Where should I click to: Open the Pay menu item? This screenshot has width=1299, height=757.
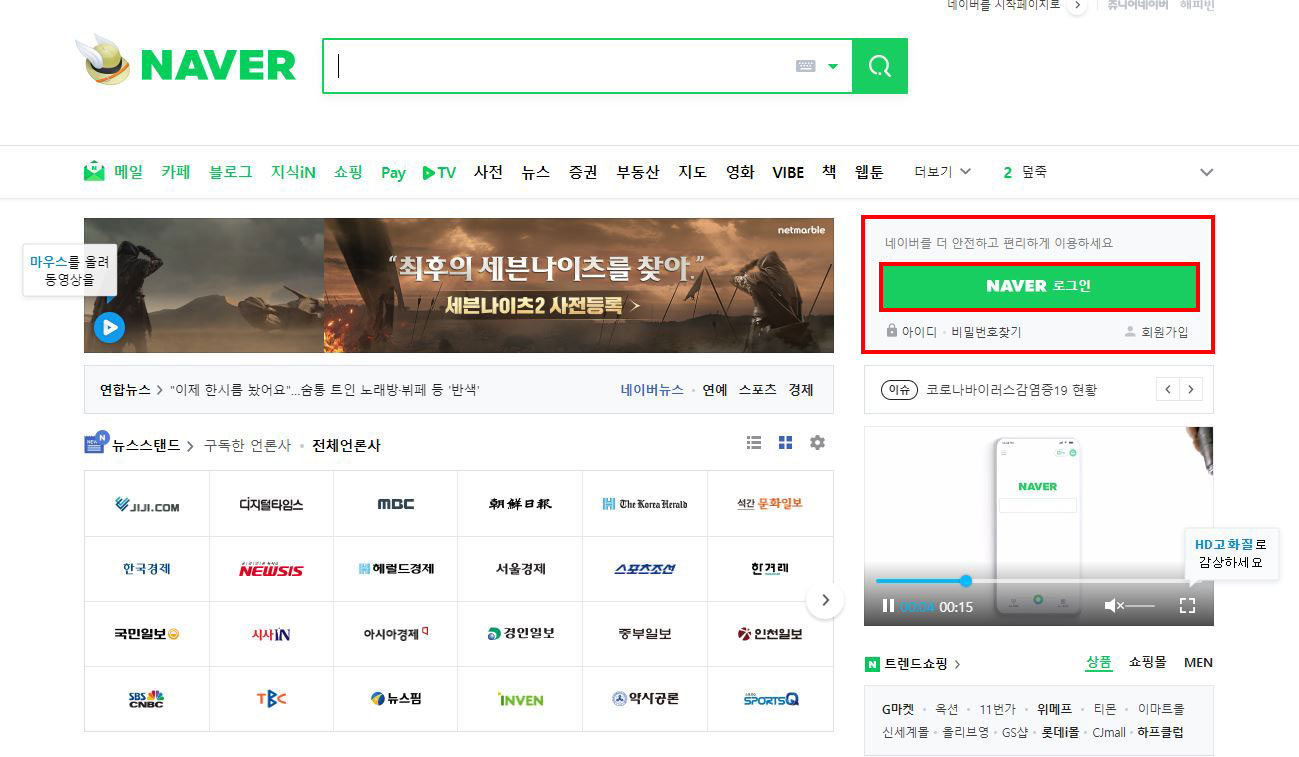click(x=393, y=173)
